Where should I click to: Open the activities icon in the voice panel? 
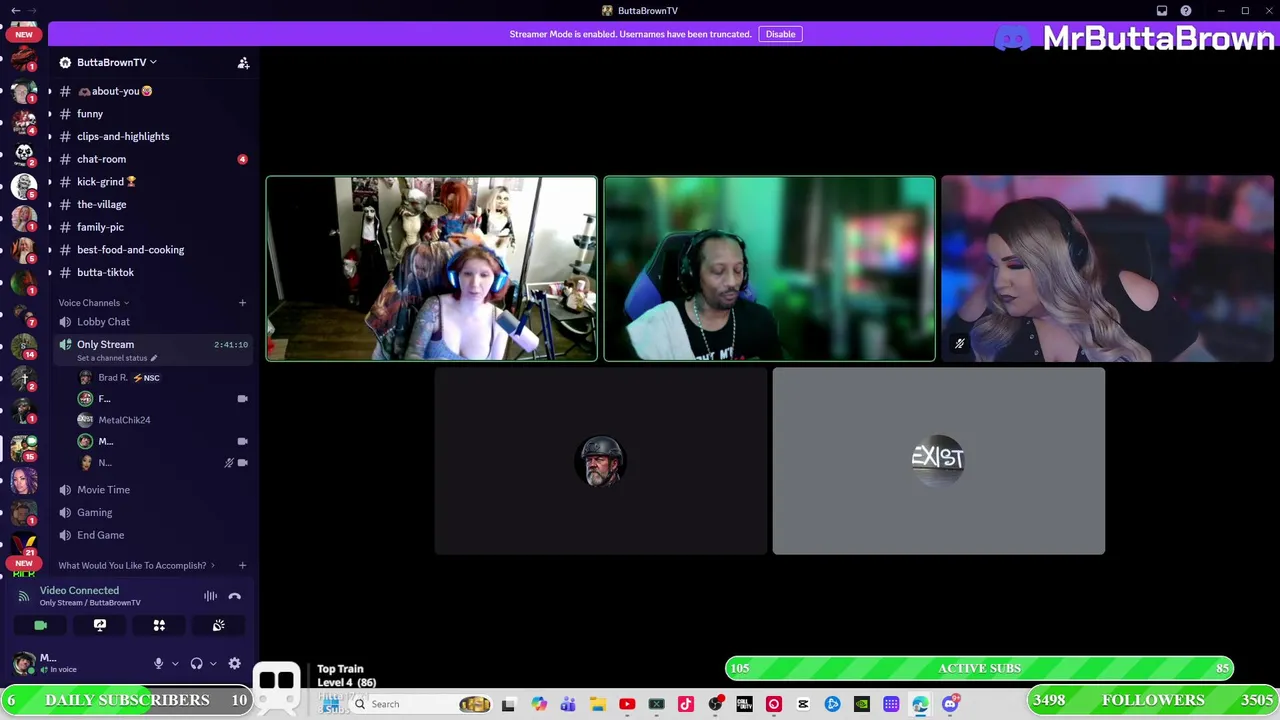(x=159, y=626)
